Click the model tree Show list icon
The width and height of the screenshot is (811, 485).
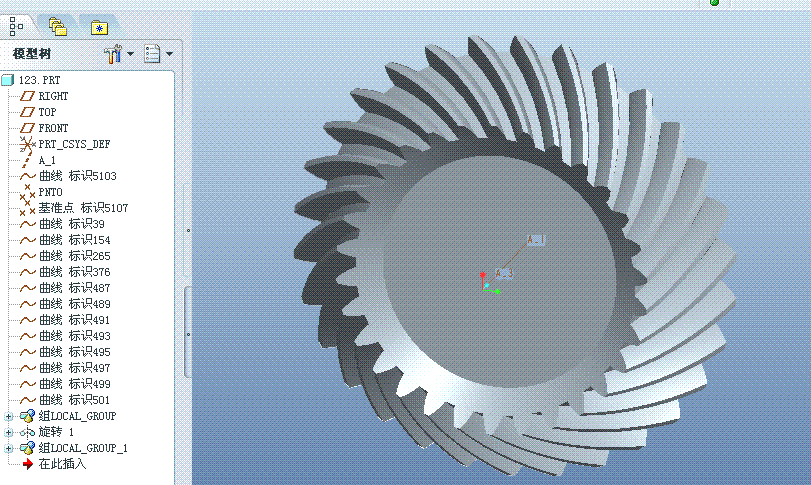(x=152, y=54)
